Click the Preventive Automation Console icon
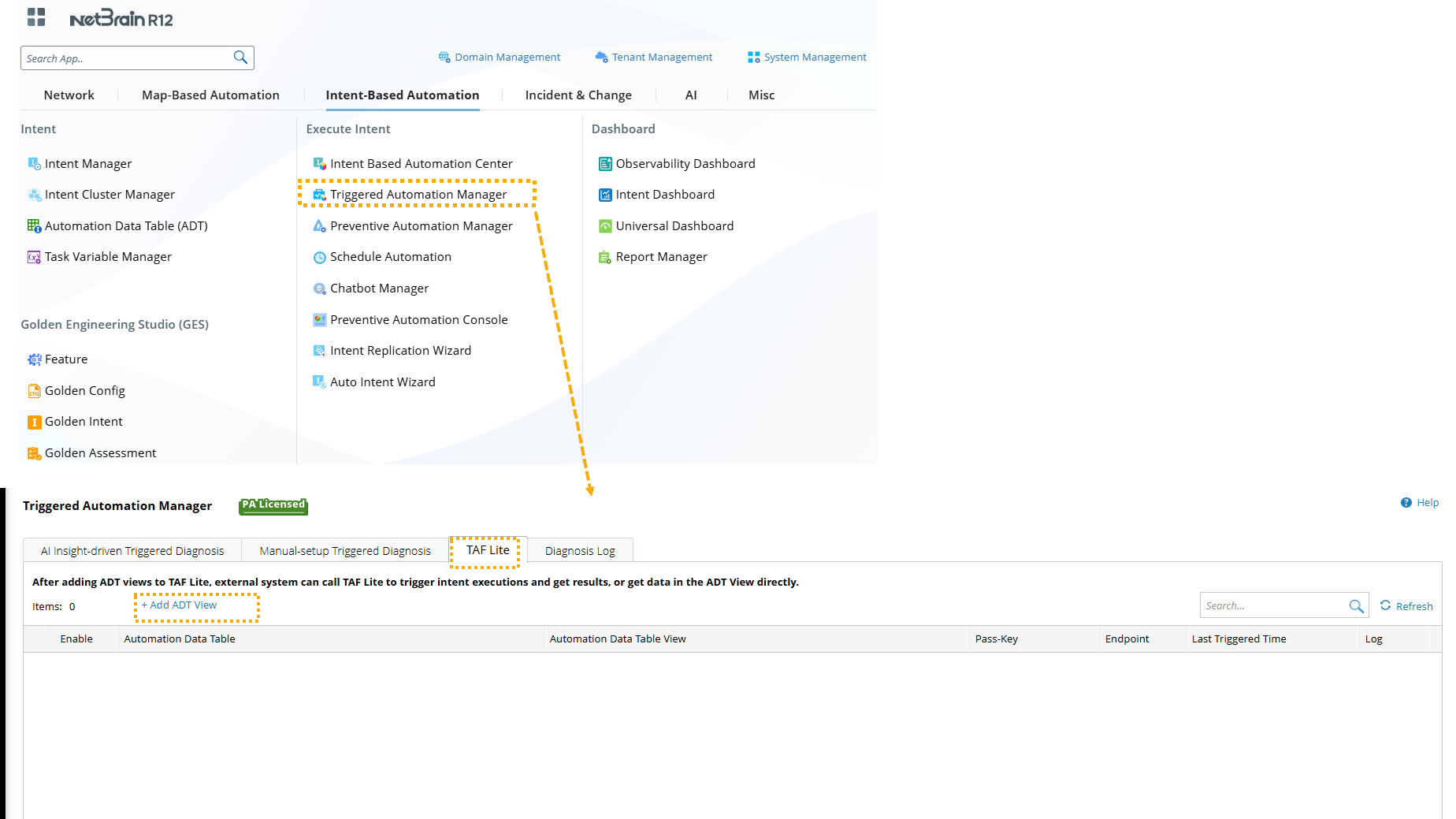 [320, 320]
